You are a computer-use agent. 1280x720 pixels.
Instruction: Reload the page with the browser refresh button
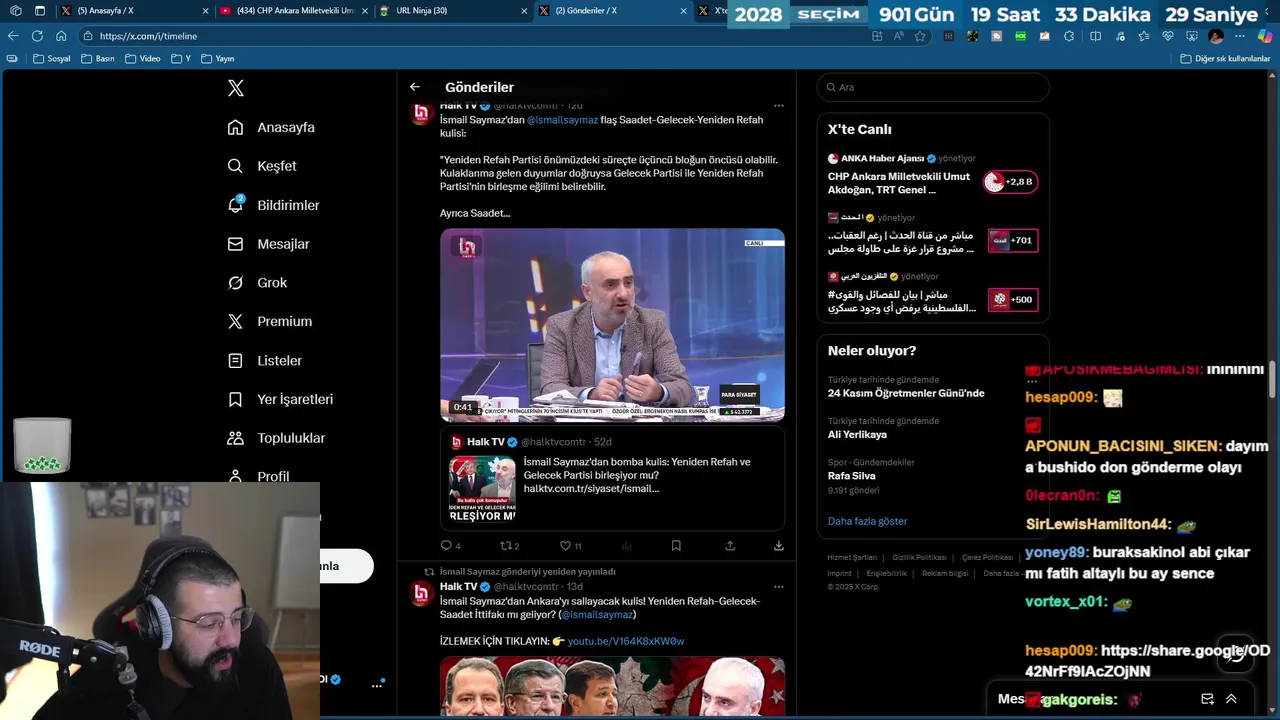[x=37, y=36]
